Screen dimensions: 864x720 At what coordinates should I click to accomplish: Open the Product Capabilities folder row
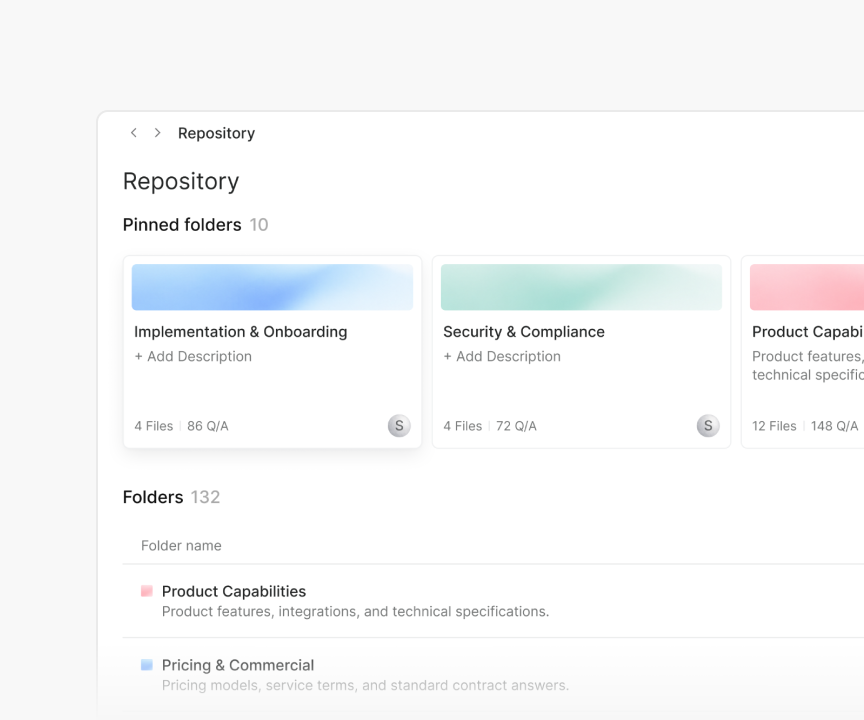pyautogui.click(x=493, y=601)
